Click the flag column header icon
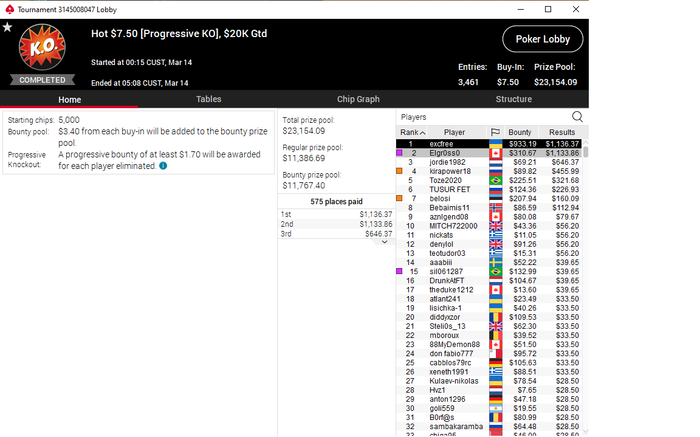 [495, 132]
